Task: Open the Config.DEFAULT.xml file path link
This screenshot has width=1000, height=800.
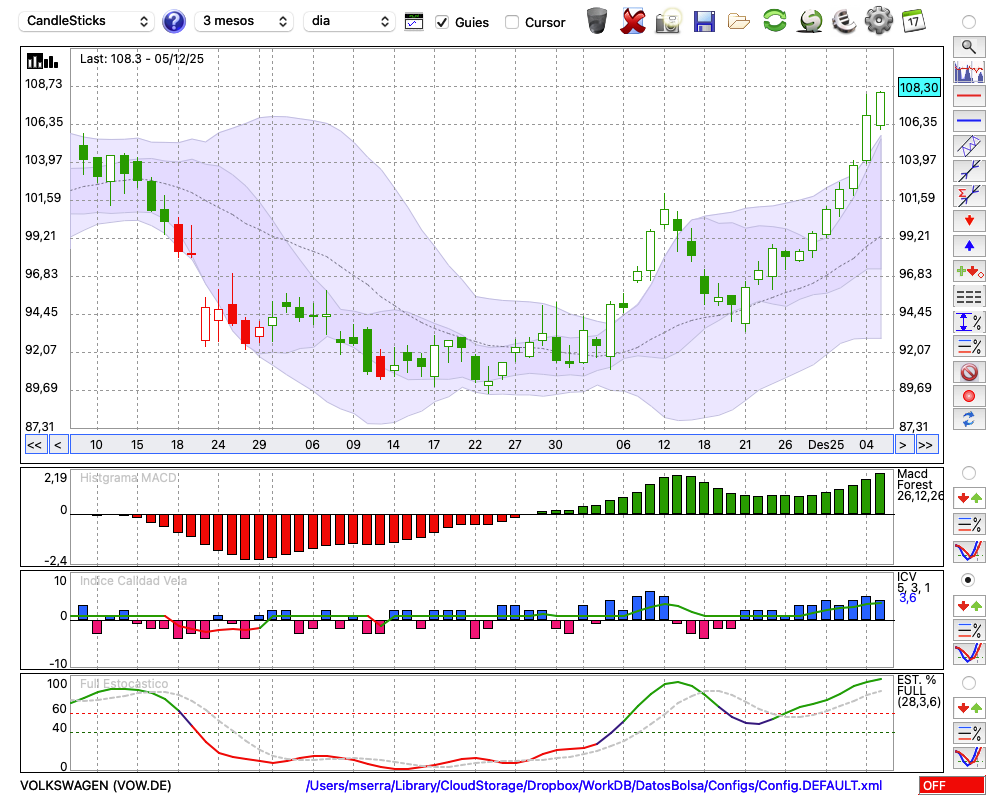Action: pyautogui.click(x=594, y=786)
